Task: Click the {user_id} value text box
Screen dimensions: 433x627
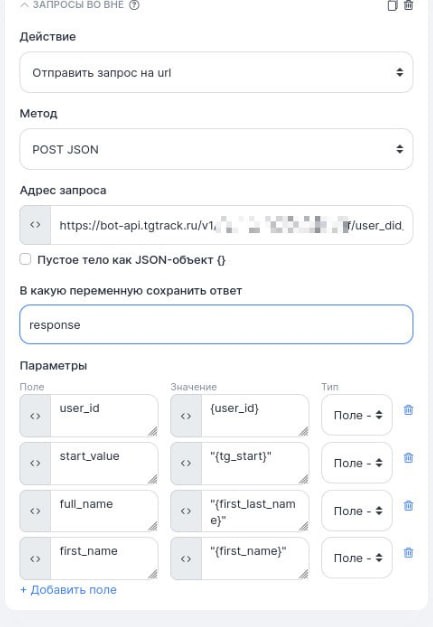Action: 255,415
